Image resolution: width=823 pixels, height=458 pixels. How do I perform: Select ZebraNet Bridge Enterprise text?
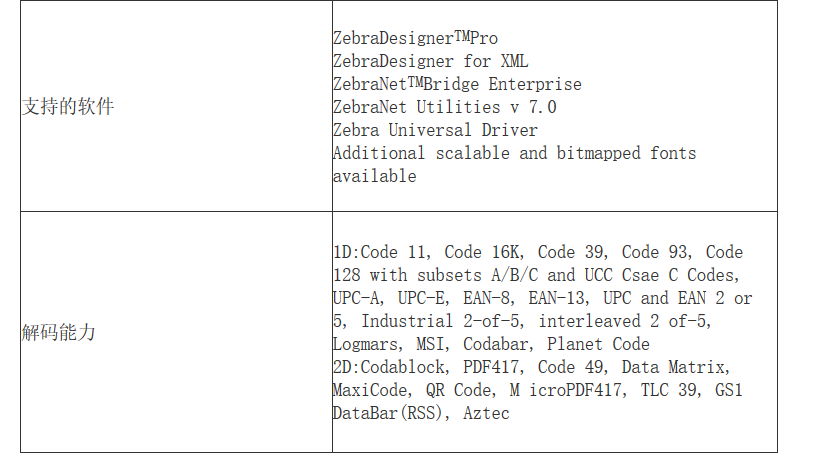coord(457,84)
